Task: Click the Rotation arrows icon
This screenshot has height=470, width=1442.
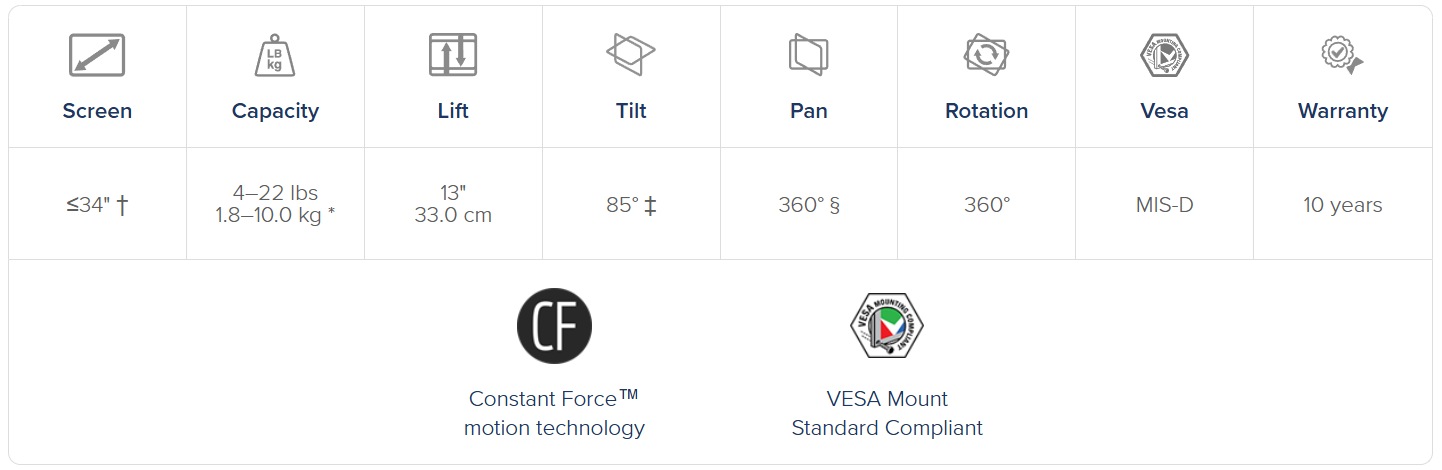Action: (986, 54)
